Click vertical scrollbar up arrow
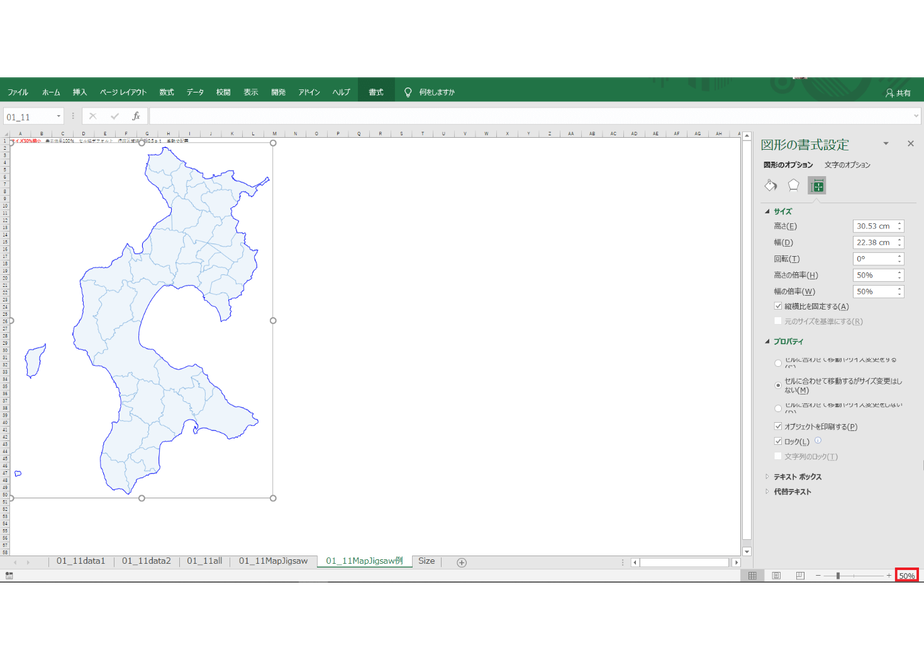Image resolution: width=924 pixels, height=660 pixels. point(747,136)
